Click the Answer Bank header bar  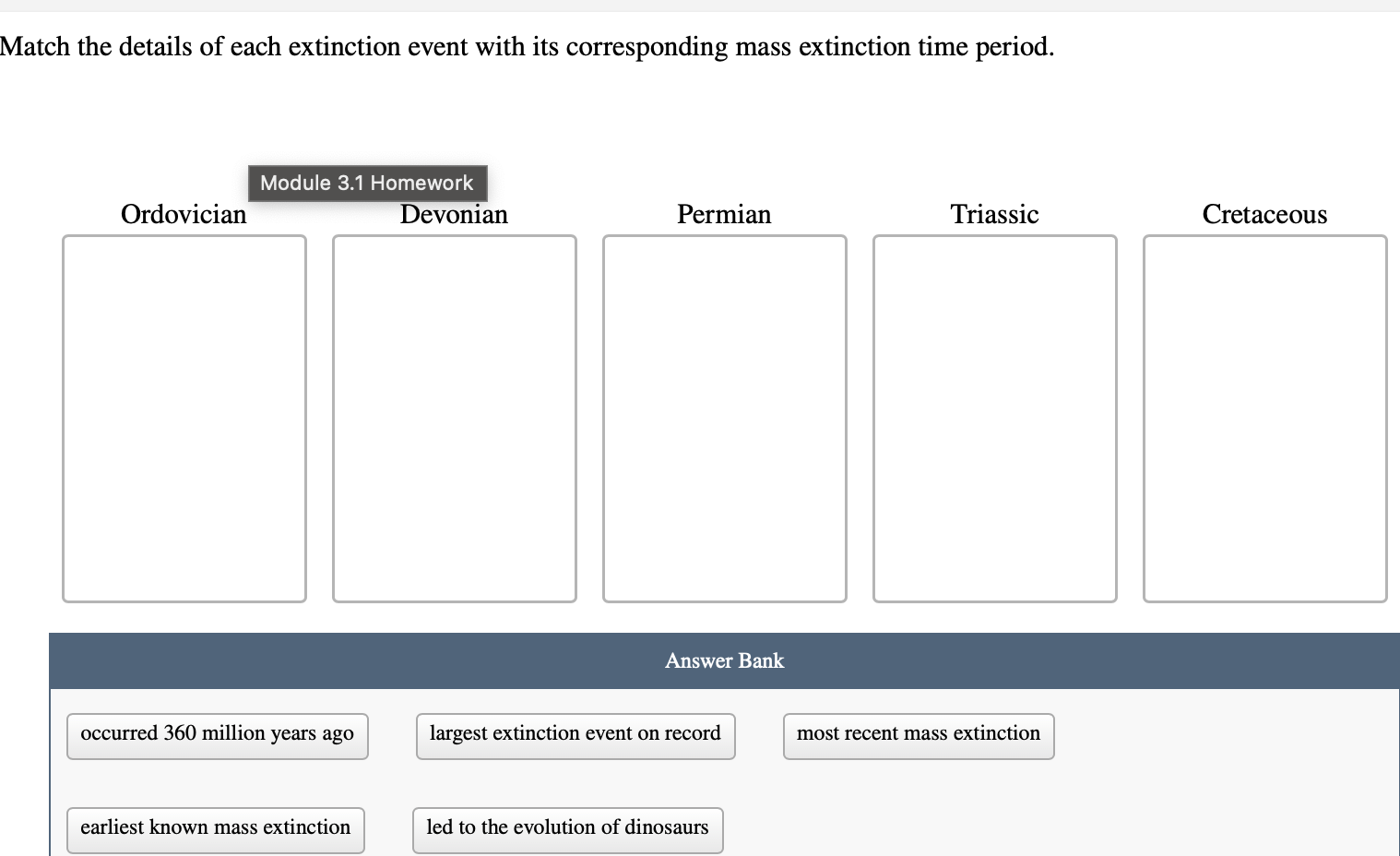pyautogui.click(x=724, y=660)
